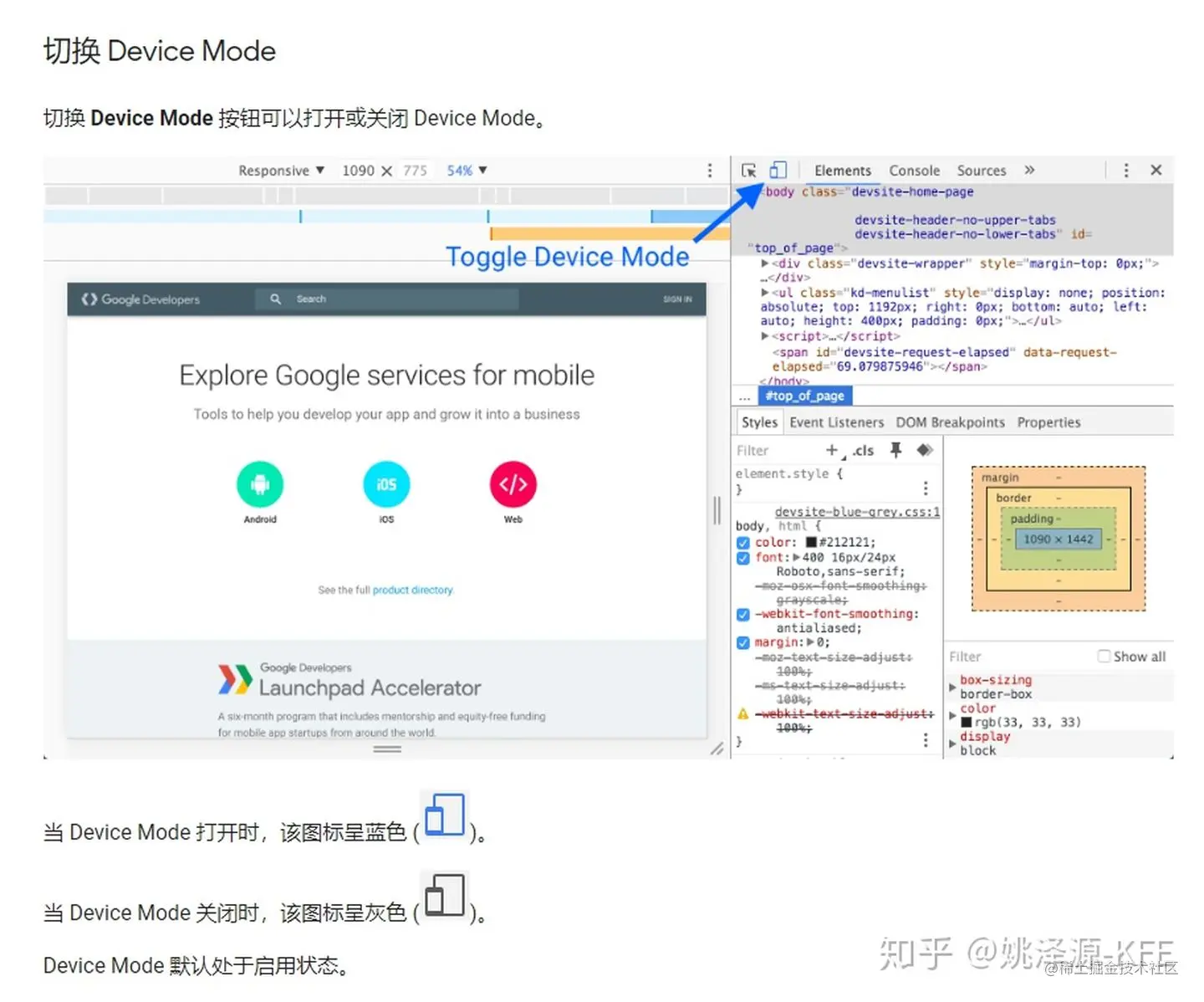Screen dimensions: 1204x1002
Task: Click the Styles Filter input
Action: click(x=774, y=450)
